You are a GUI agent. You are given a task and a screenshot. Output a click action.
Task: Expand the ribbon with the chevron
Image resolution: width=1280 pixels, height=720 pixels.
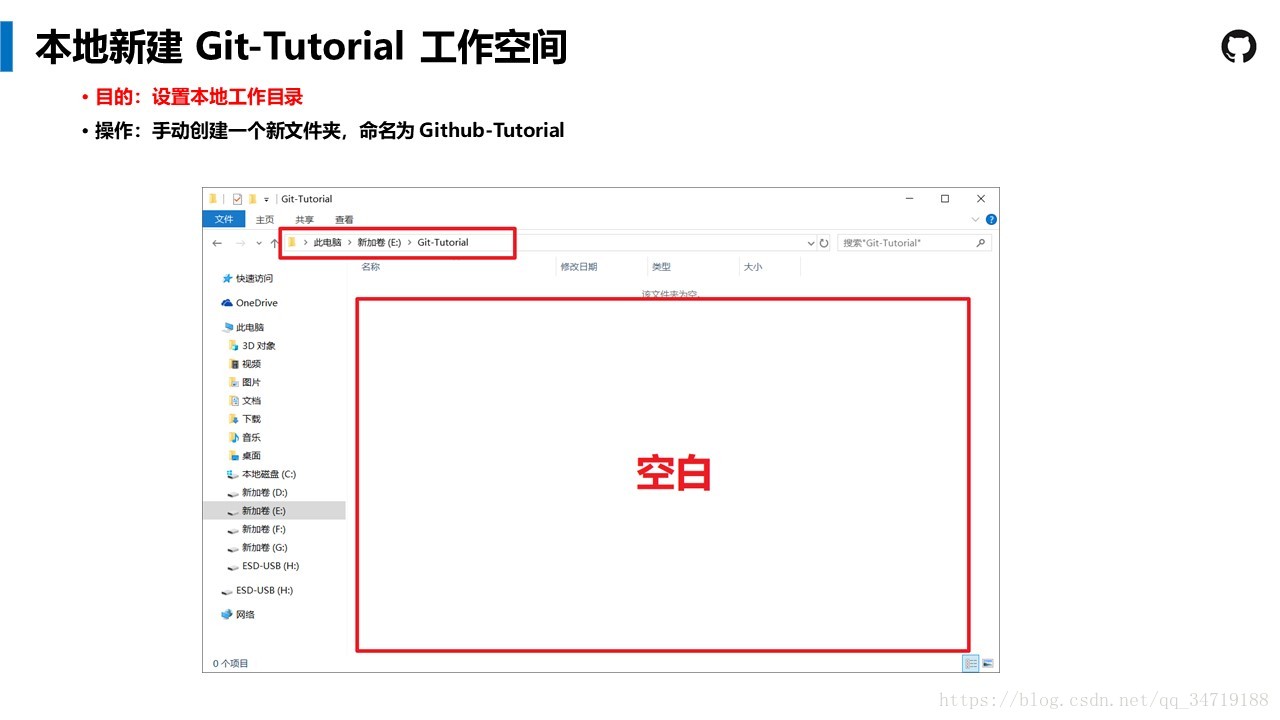(976, 219)
